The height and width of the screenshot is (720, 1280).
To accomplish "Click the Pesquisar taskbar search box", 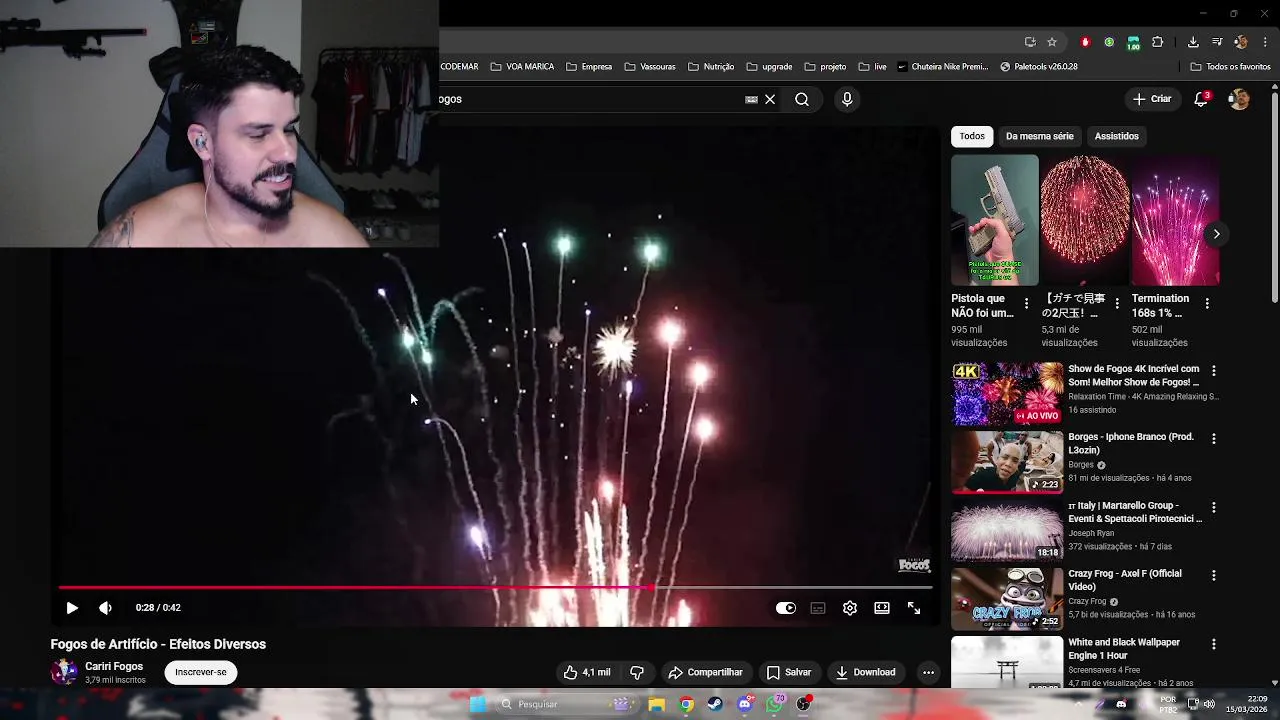I will 568,704.
